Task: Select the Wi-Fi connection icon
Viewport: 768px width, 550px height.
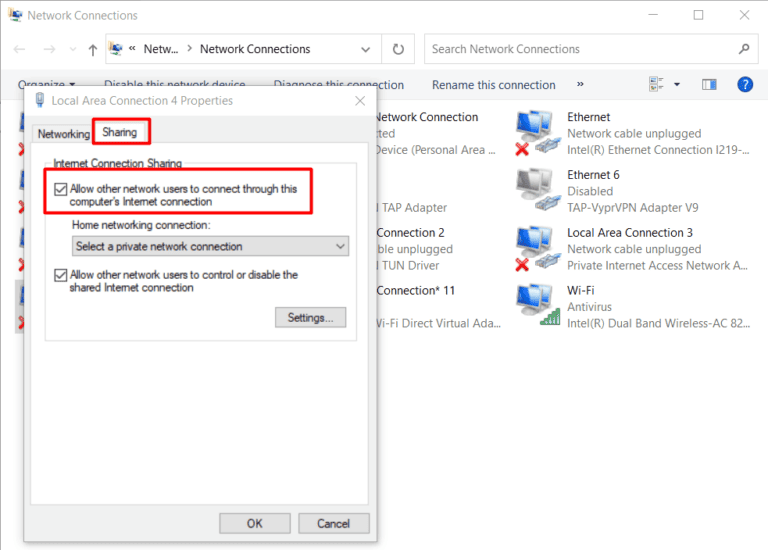Action: coord(537,305)
